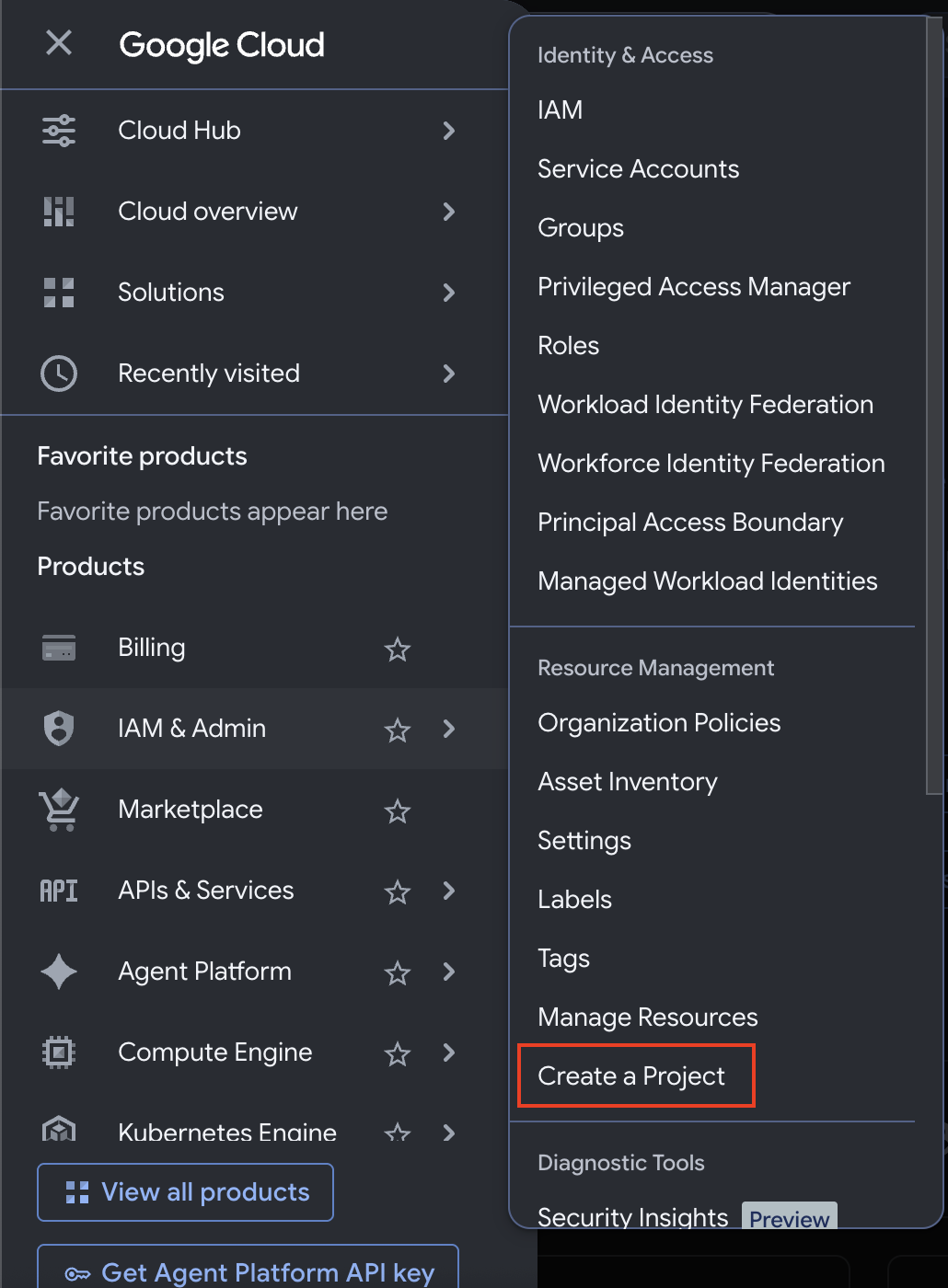948x1288 pixels.
Task: Click the submenu vertical scrollbar
Action: pyautogui.click(x=934, y=405)
